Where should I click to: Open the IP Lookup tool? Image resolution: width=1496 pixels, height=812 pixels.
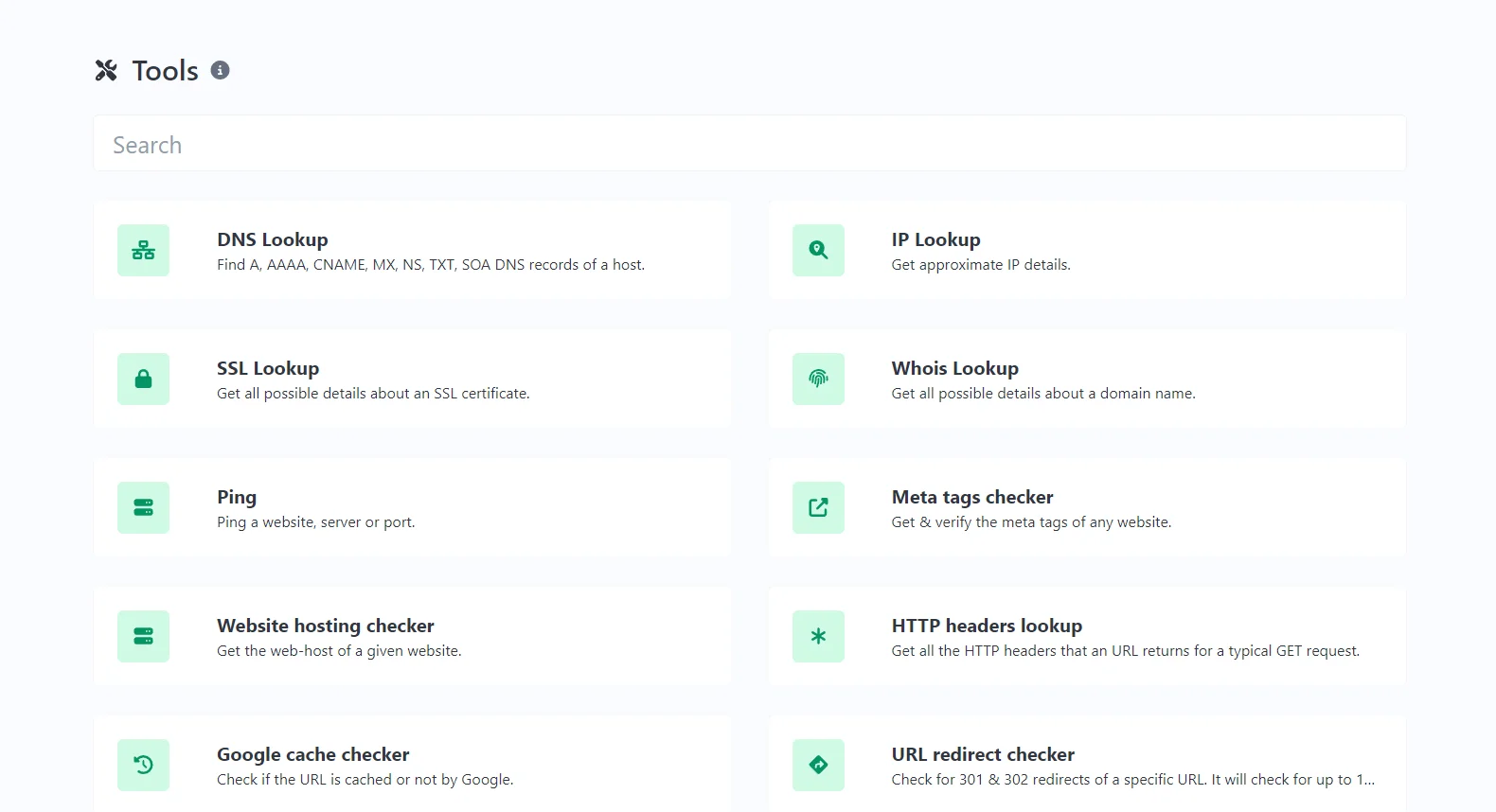(1087, 250)
